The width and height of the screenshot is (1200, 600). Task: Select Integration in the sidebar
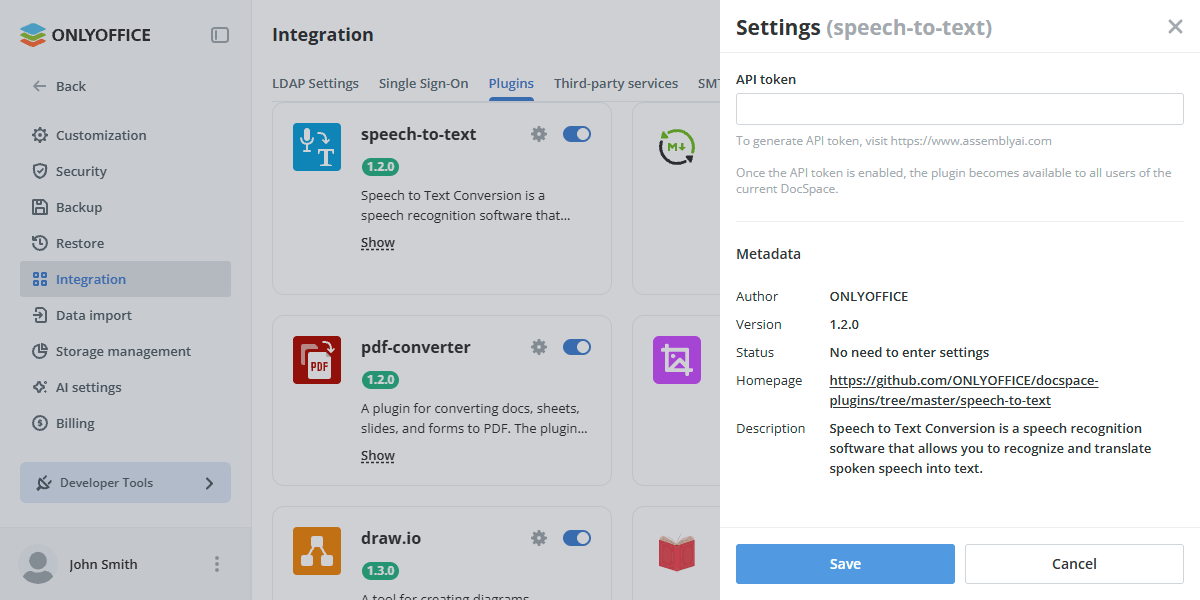pyautogui.click(x=125, y=279)
